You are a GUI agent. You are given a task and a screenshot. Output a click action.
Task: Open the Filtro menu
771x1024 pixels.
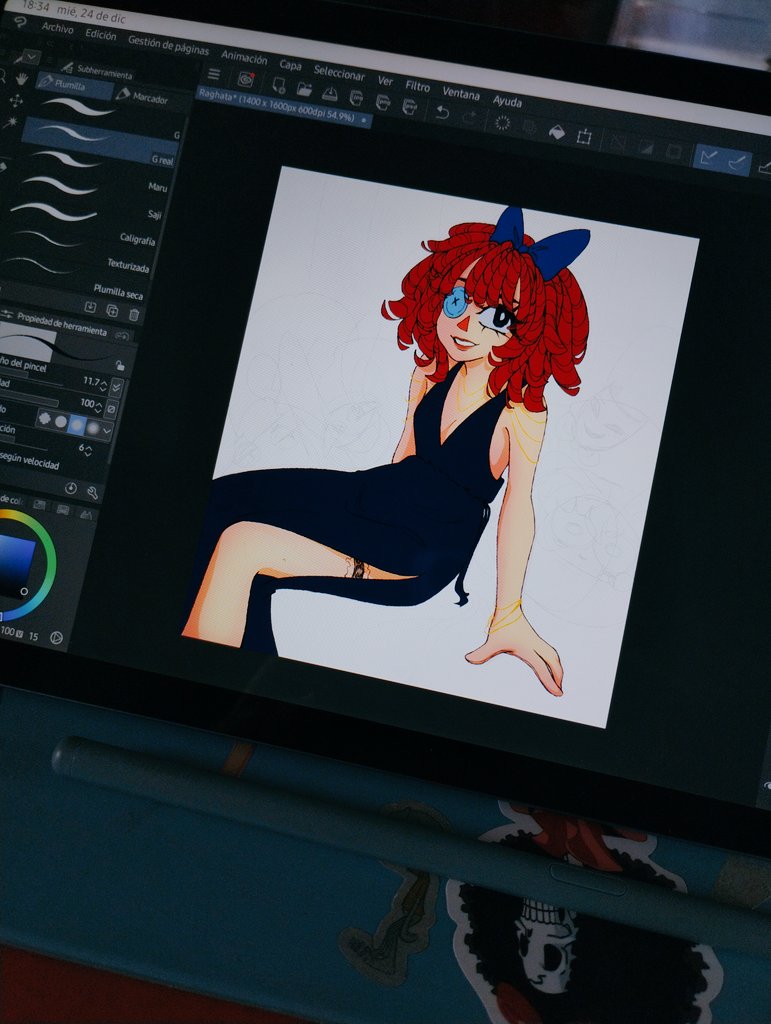point(418,86)
